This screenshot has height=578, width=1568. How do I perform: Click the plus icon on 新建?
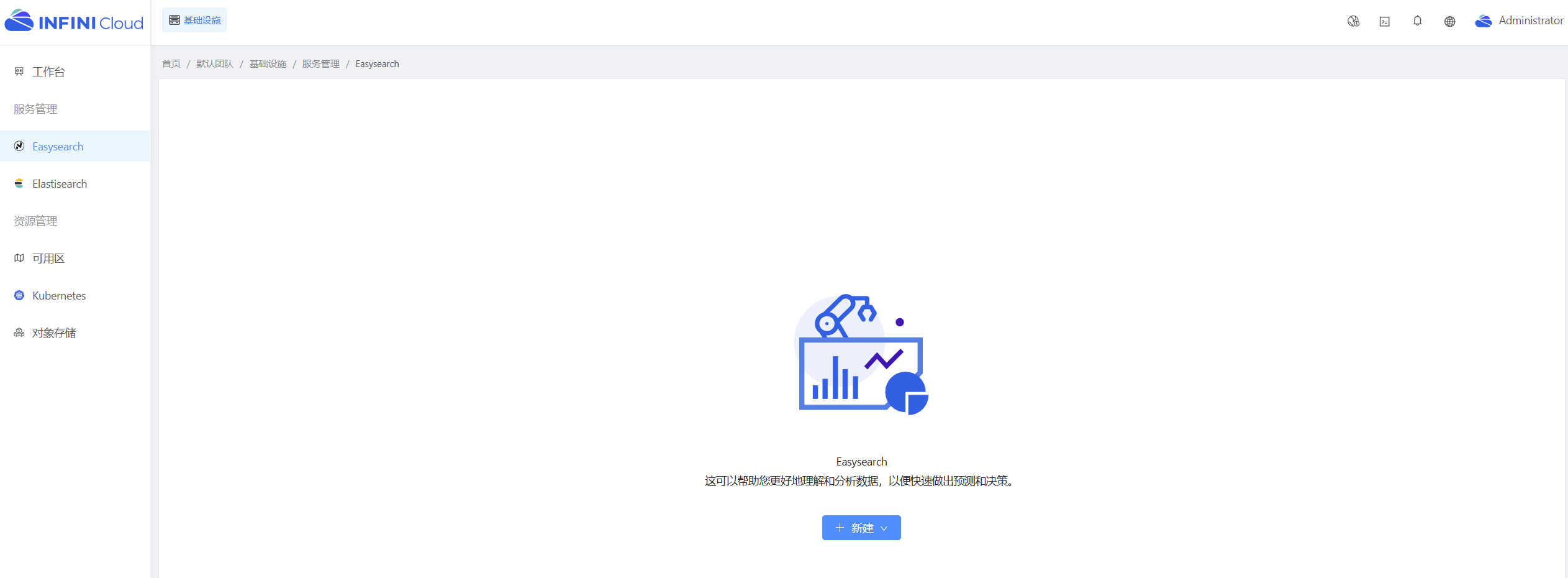click(x=840, y=528)
